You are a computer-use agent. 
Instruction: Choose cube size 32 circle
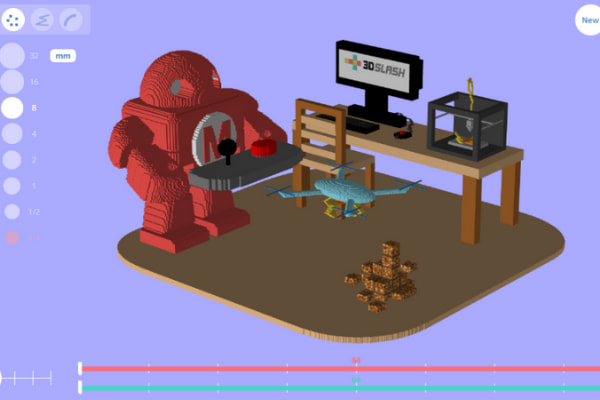click(x=12, y=56)
